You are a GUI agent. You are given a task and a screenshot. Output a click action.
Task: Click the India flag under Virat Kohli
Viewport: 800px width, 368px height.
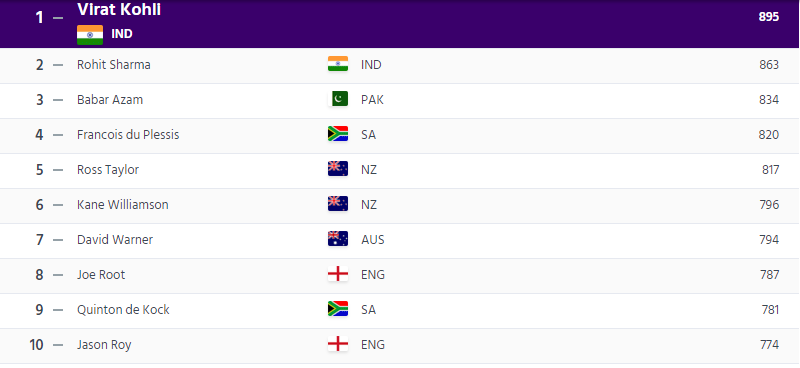(x=90, y=35)
